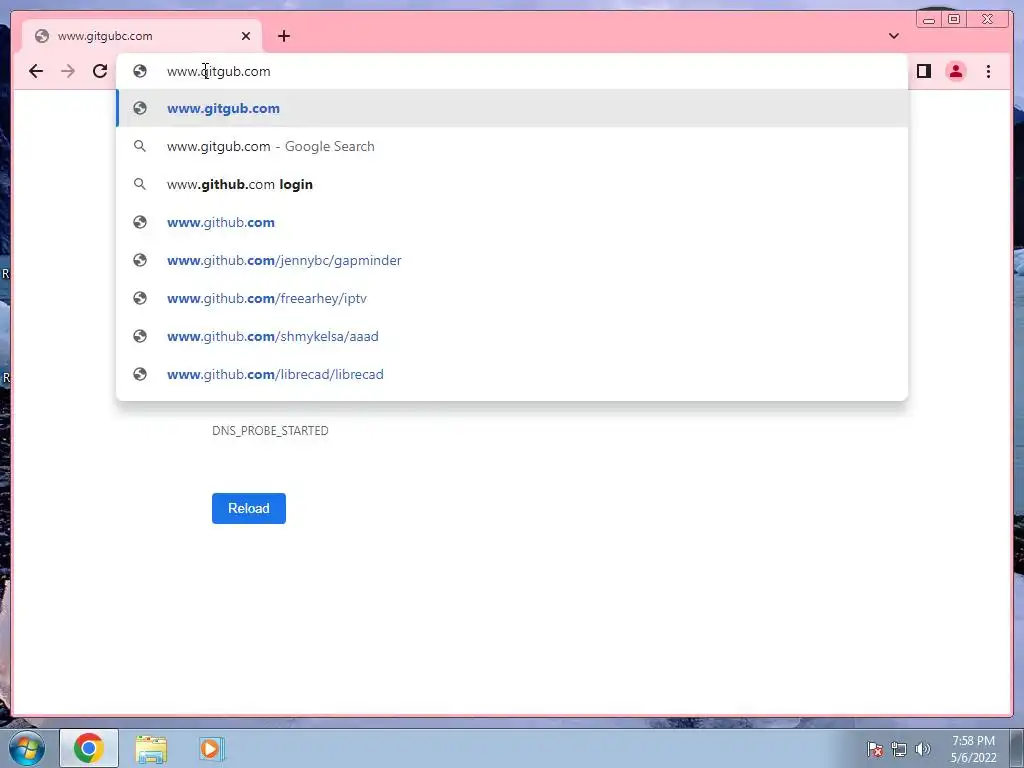The height and width of the screenshot is (768, 1024).
Task: Maximize the Chrome window
Action: (954, 19)
